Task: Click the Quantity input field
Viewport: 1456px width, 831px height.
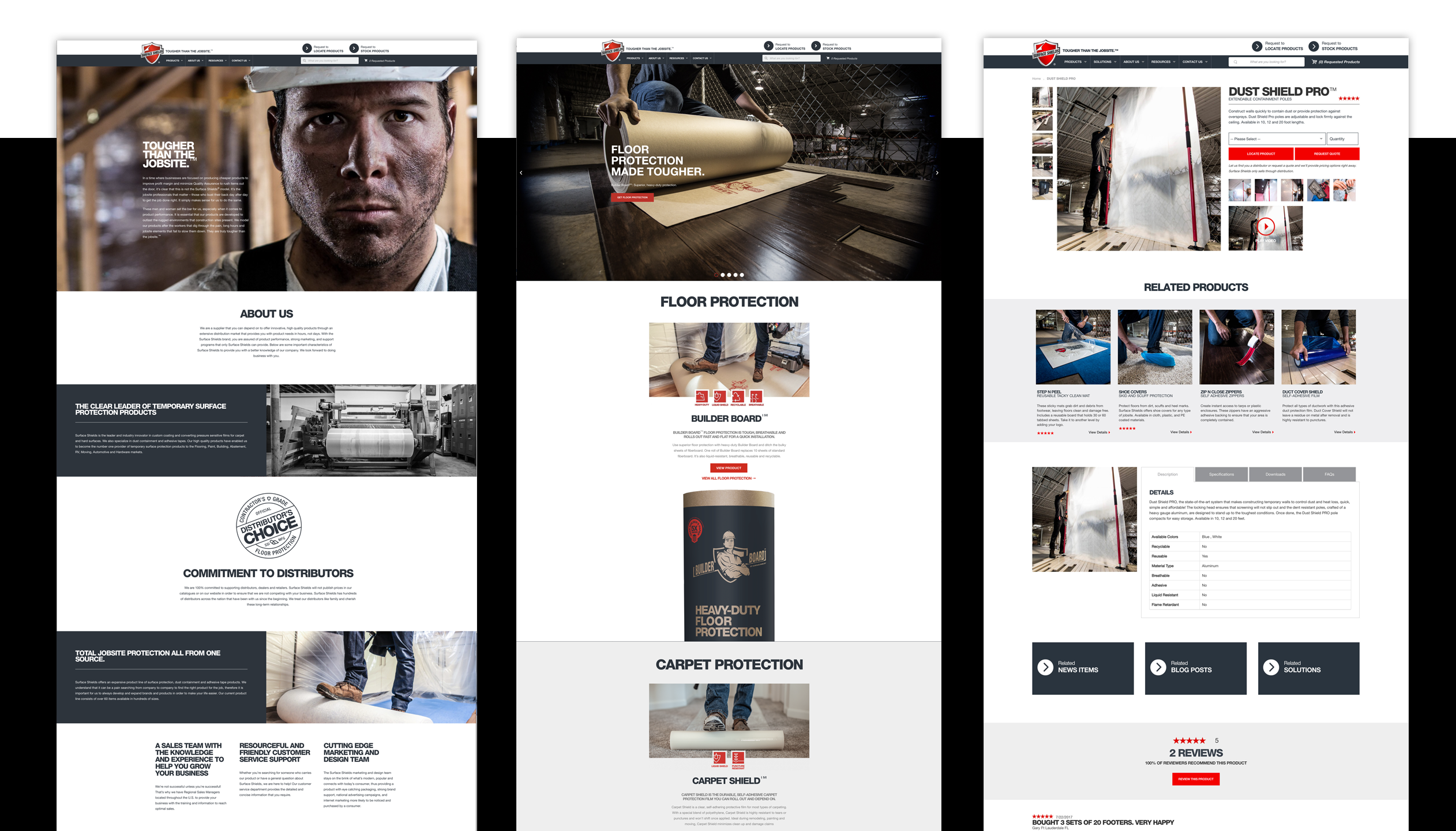Action: pos(1342,139)
